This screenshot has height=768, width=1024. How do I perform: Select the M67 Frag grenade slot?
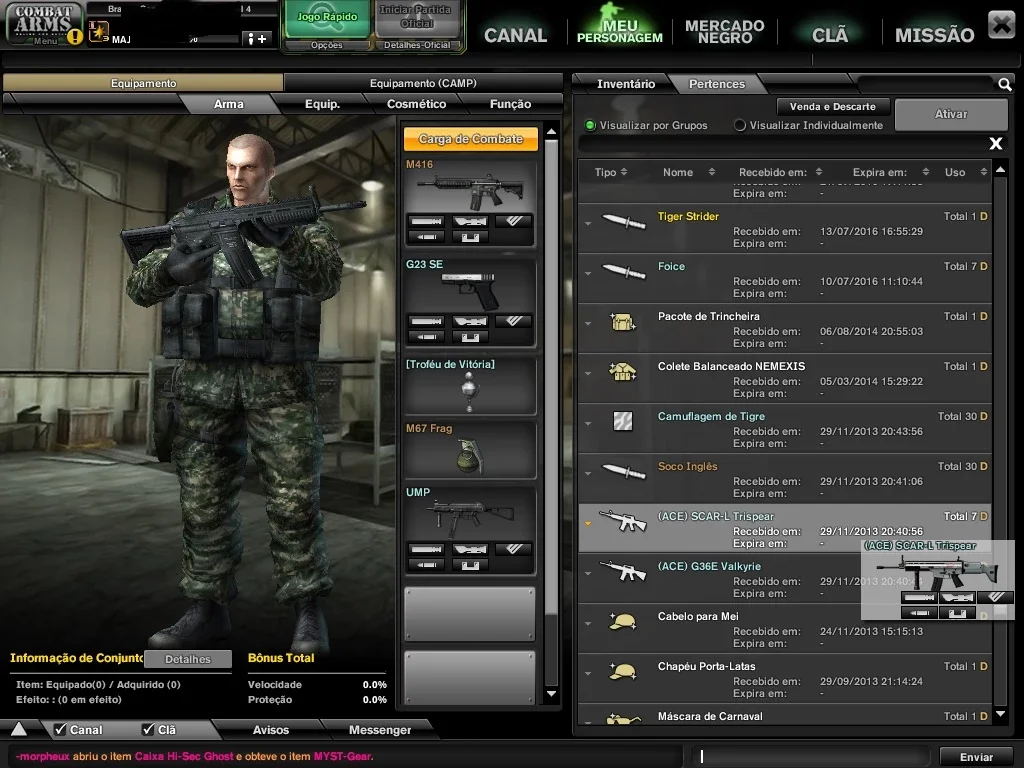[x=470, y=449]
